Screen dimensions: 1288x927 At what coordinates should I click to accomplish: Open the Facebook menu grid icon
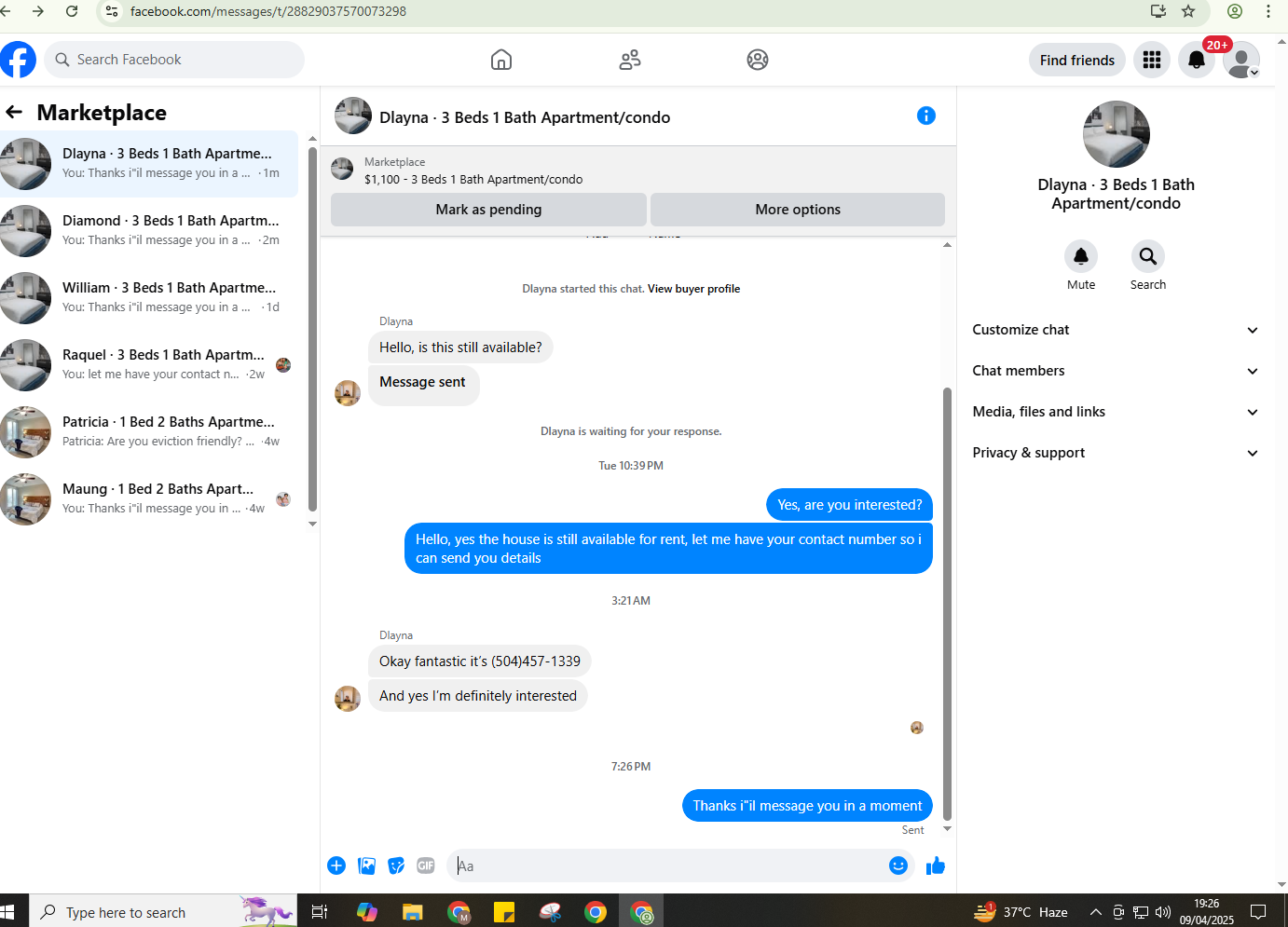(1152, 60)
